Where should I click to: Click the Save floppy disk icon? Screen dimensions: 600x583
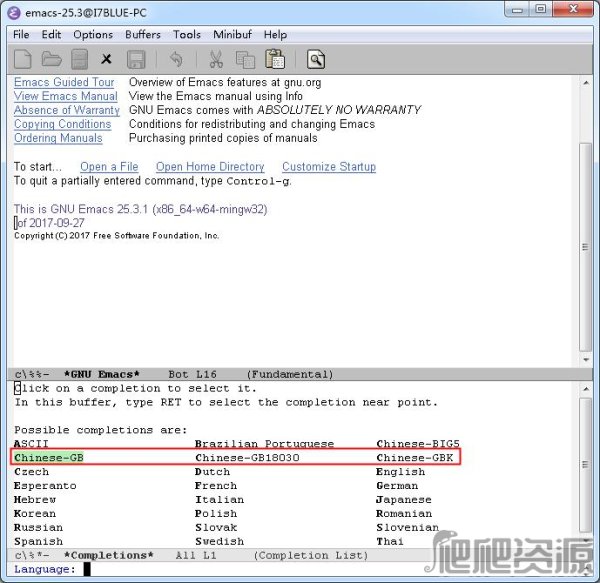136,60
